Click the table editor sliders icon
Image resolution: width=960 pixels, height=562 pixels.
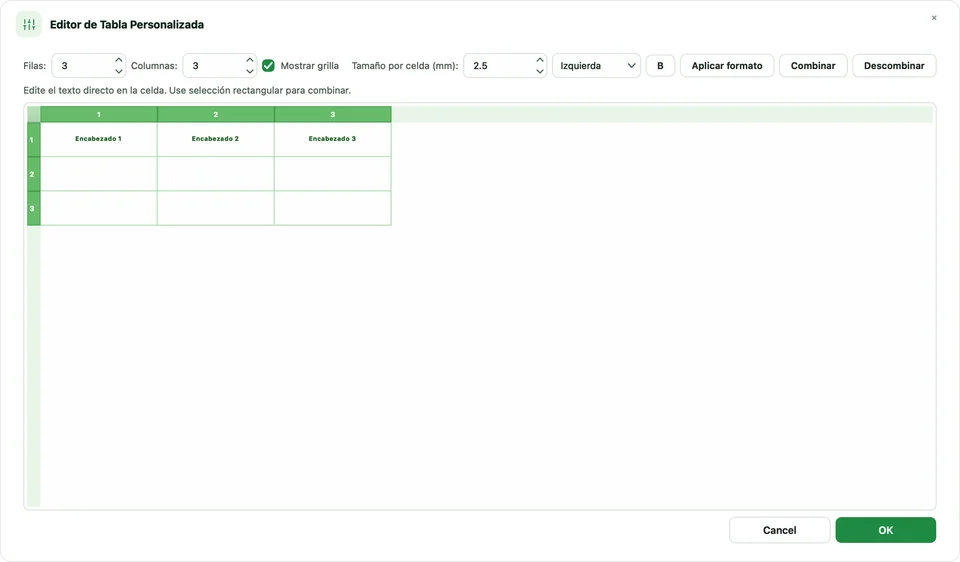click(x=29, y=24)
